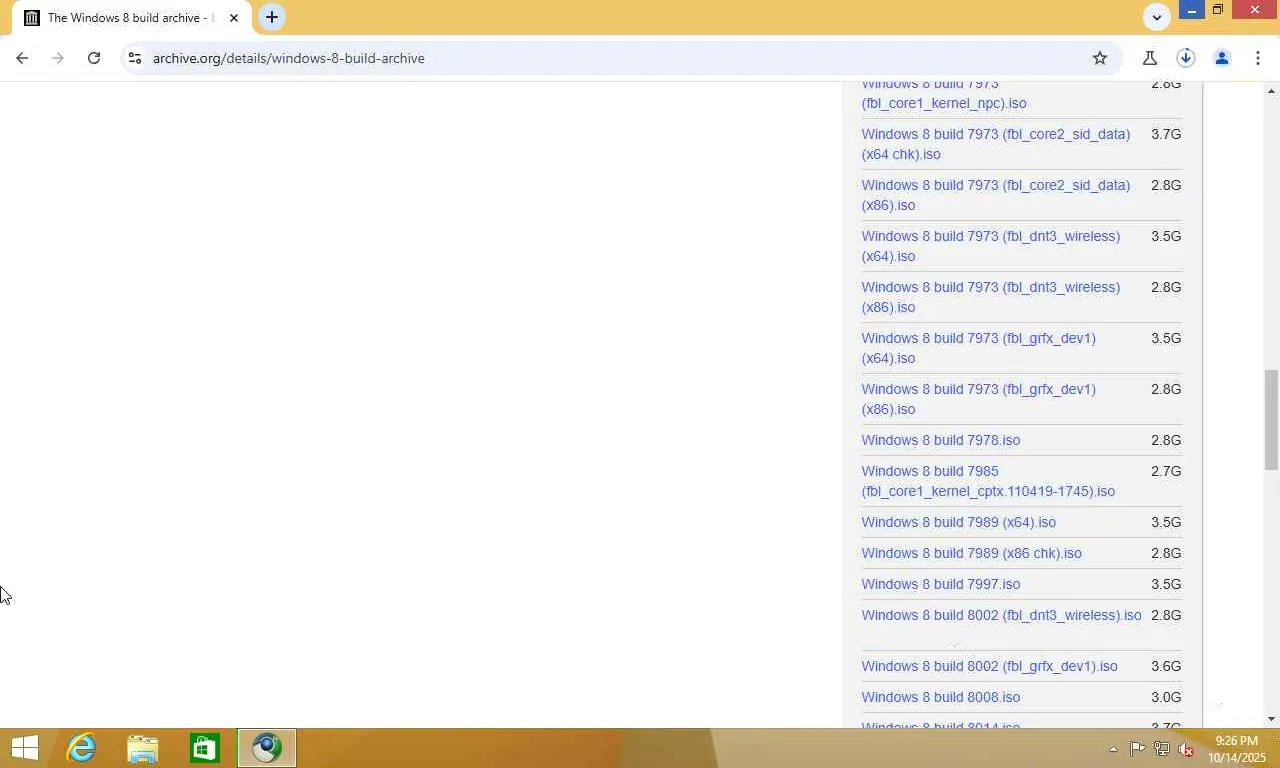
Task: Click the scrollbar up arrow
Action: coord(1271,91)
